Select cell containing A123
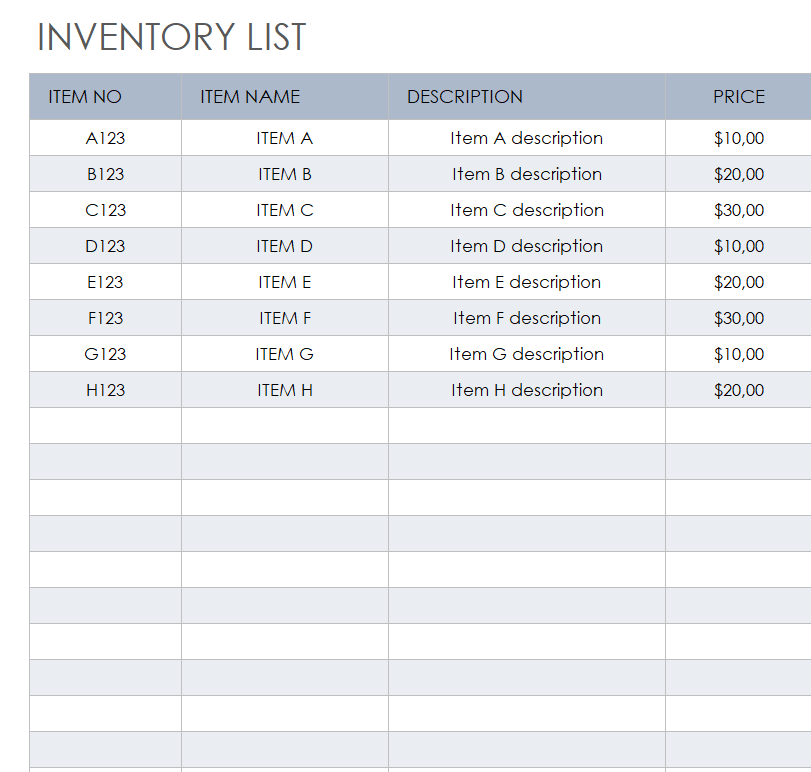The width and height of the screenshot is (811, 772). coord(105,138)
